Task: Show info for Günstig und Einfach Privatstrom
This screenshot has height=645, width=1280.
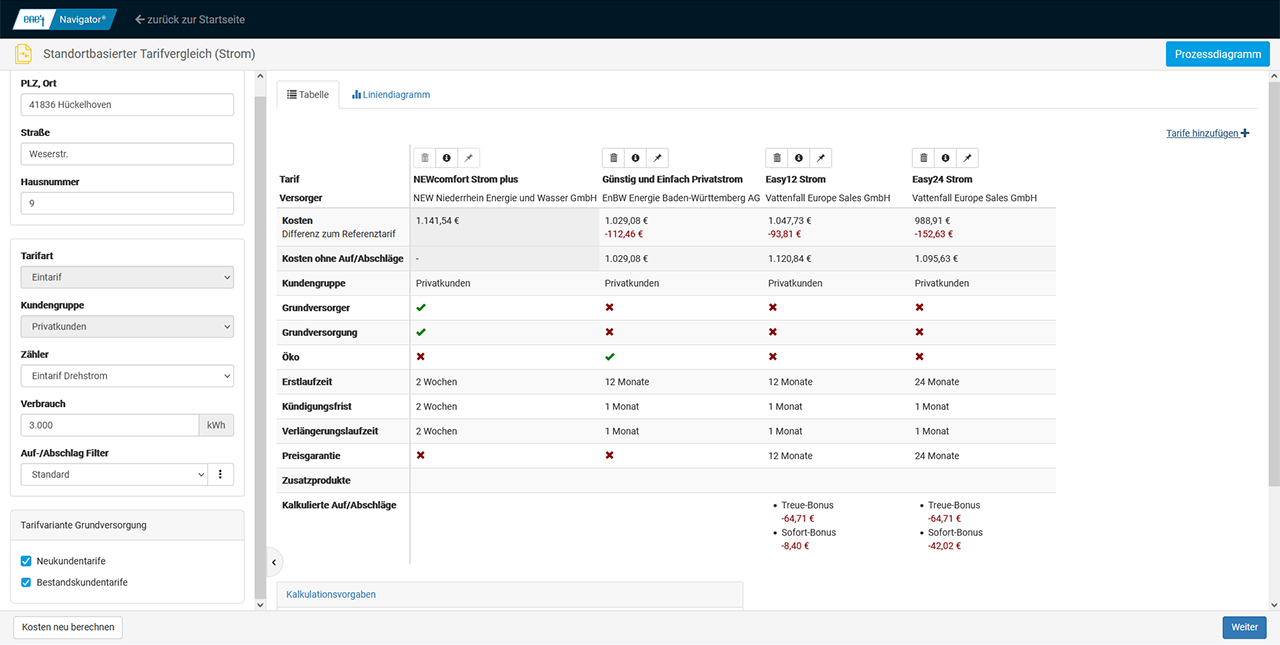Action: [x=635, y=158]
